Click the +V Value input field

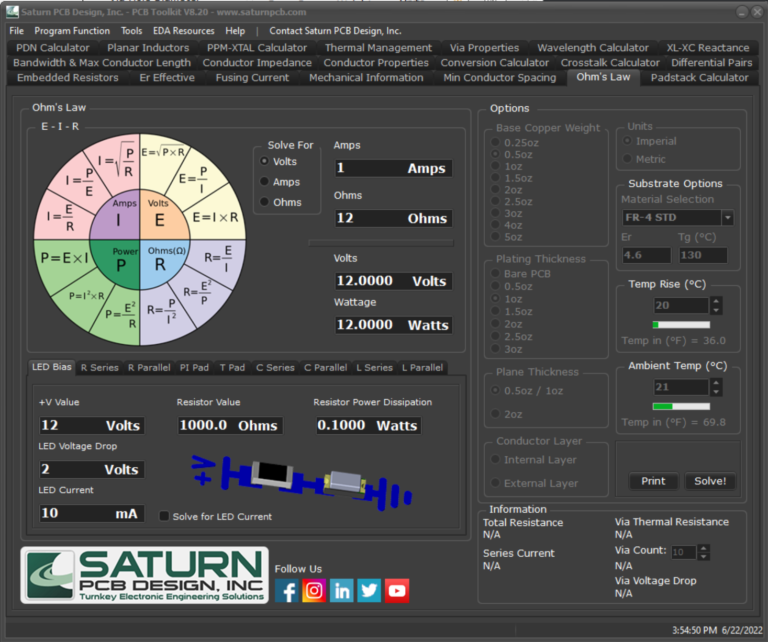[90, 425]
